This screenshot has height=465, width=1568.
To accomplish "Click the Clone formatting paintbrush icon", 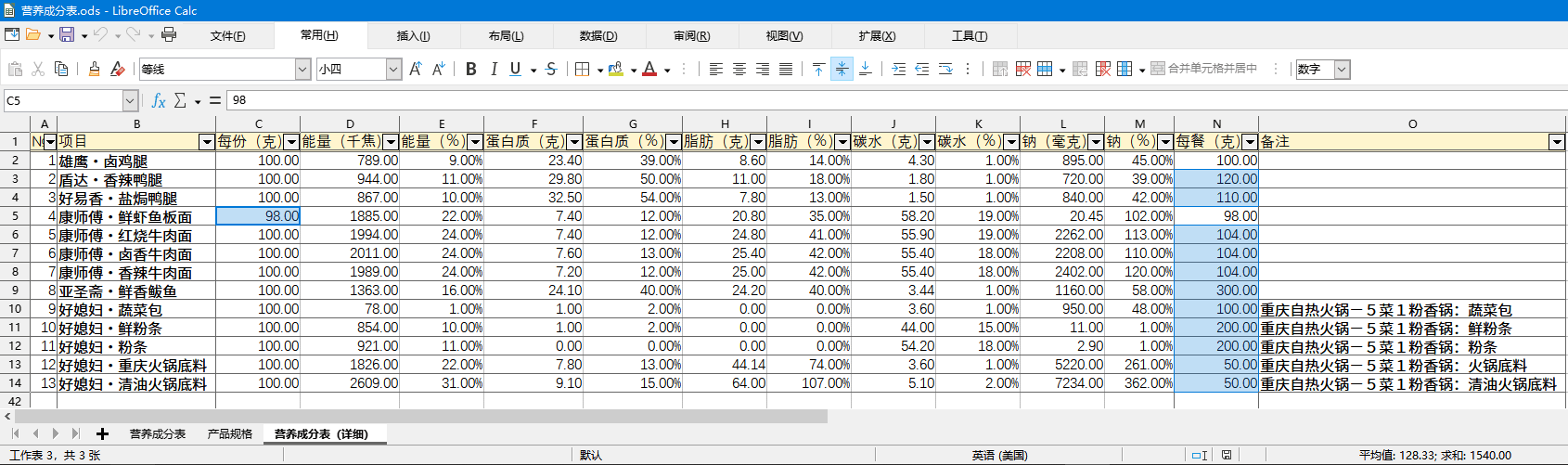I will (94, 69).
